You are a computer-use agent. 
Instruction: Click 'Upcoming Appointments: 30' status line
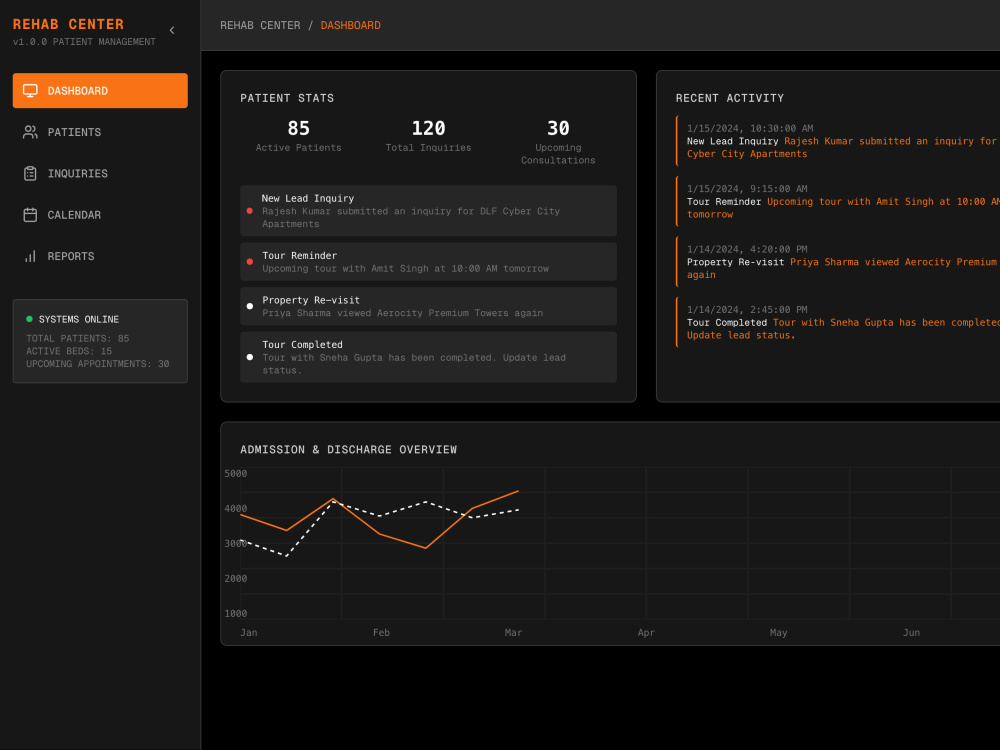[98, 364]
